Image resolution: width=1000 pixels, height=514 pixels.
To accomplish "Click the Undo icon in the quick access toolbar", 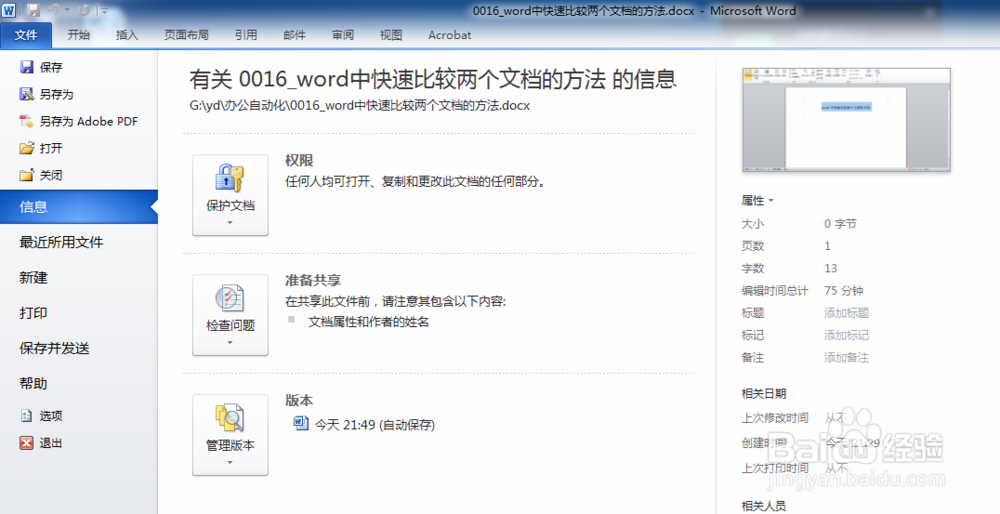I will pyautogui.click(x=54, y=10).
